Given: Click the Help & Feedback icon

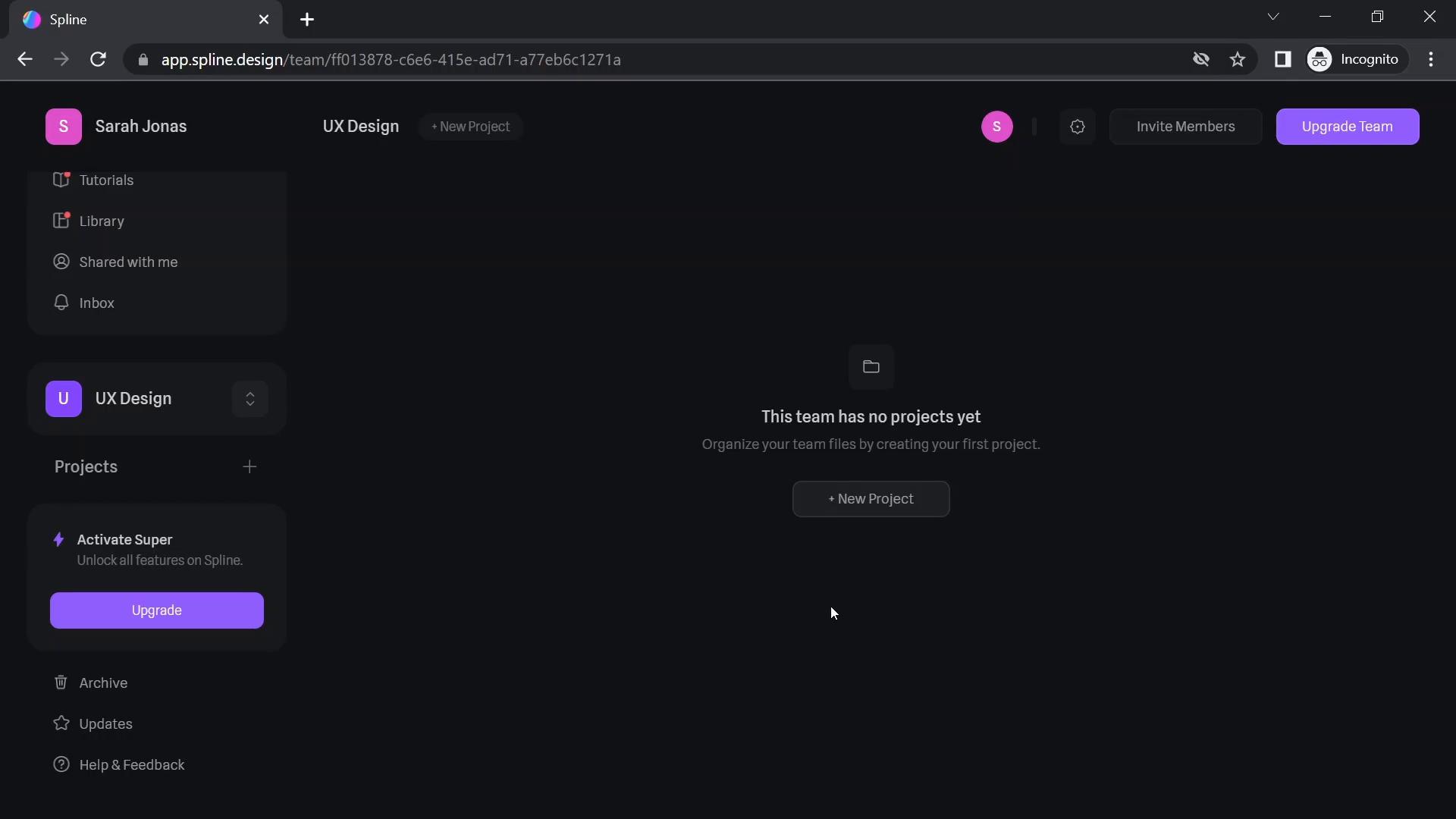Looking at the screenshot, I should (60, 765).
